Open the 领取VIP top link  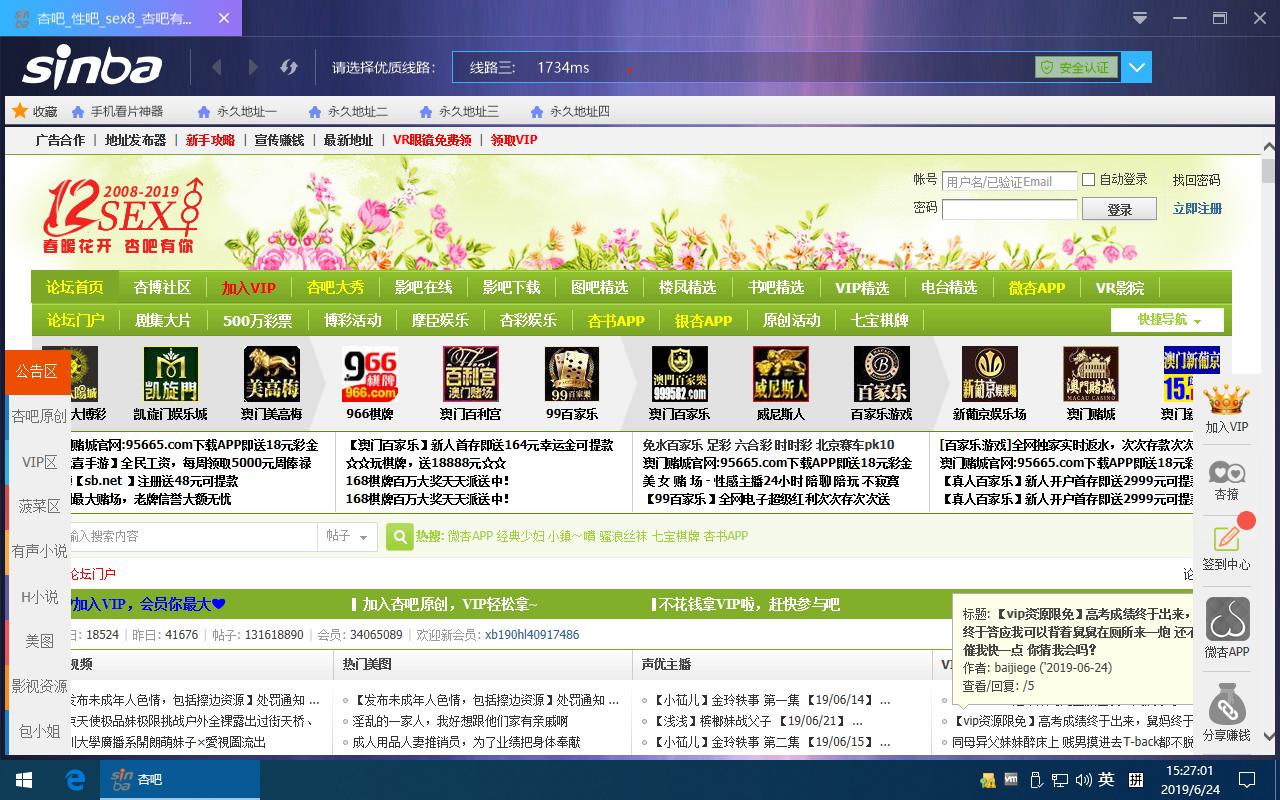pyautogui.click(x=514, y=140)
